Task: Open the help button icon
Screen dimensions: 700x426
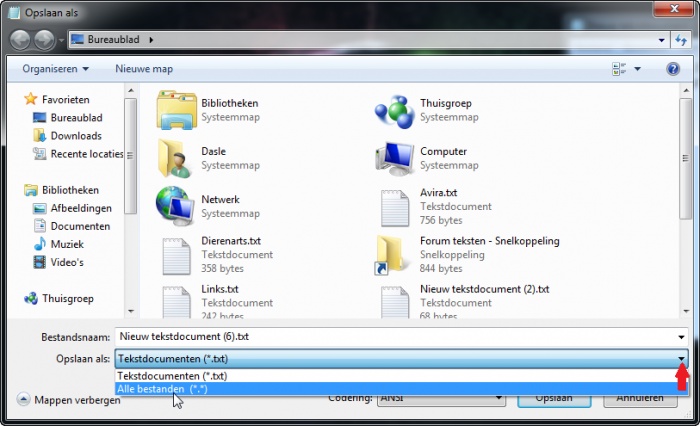Action: 673,69
